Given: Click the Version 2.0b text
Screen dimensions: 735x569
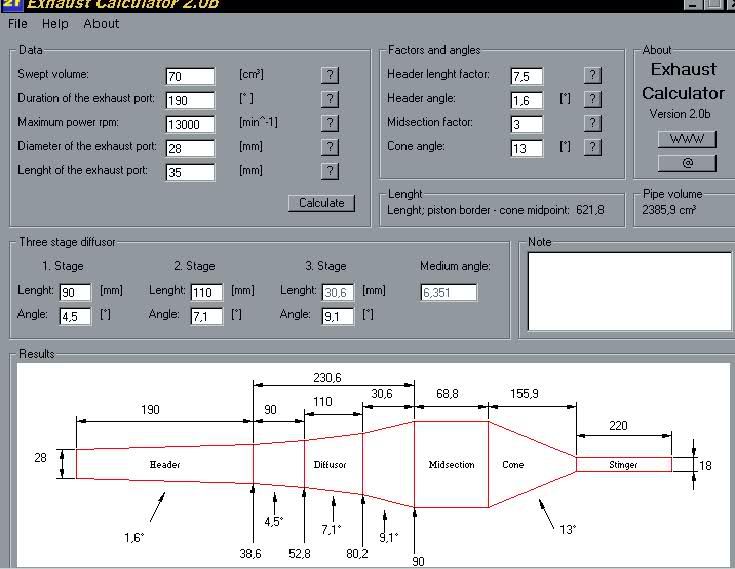Looking at the screenshot, I should click(x=680, y=114).
